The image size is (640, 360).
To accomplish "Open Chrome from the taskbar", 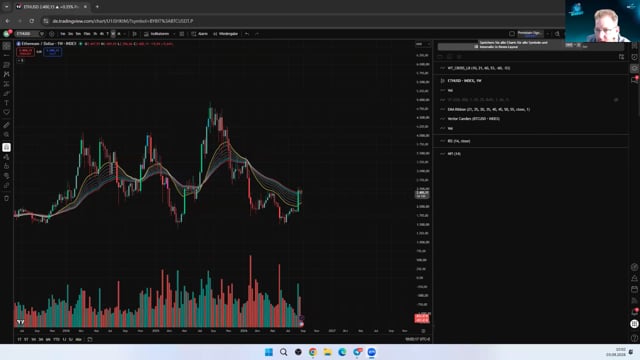I will 313,352.
